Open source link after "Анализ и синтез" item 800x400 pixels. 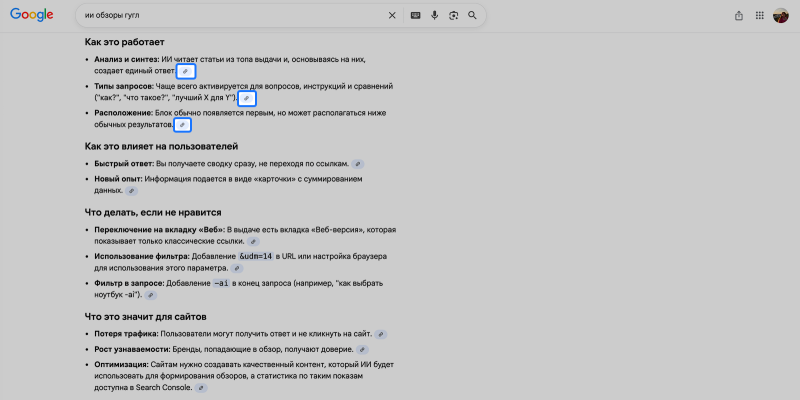tap(184, 72)
